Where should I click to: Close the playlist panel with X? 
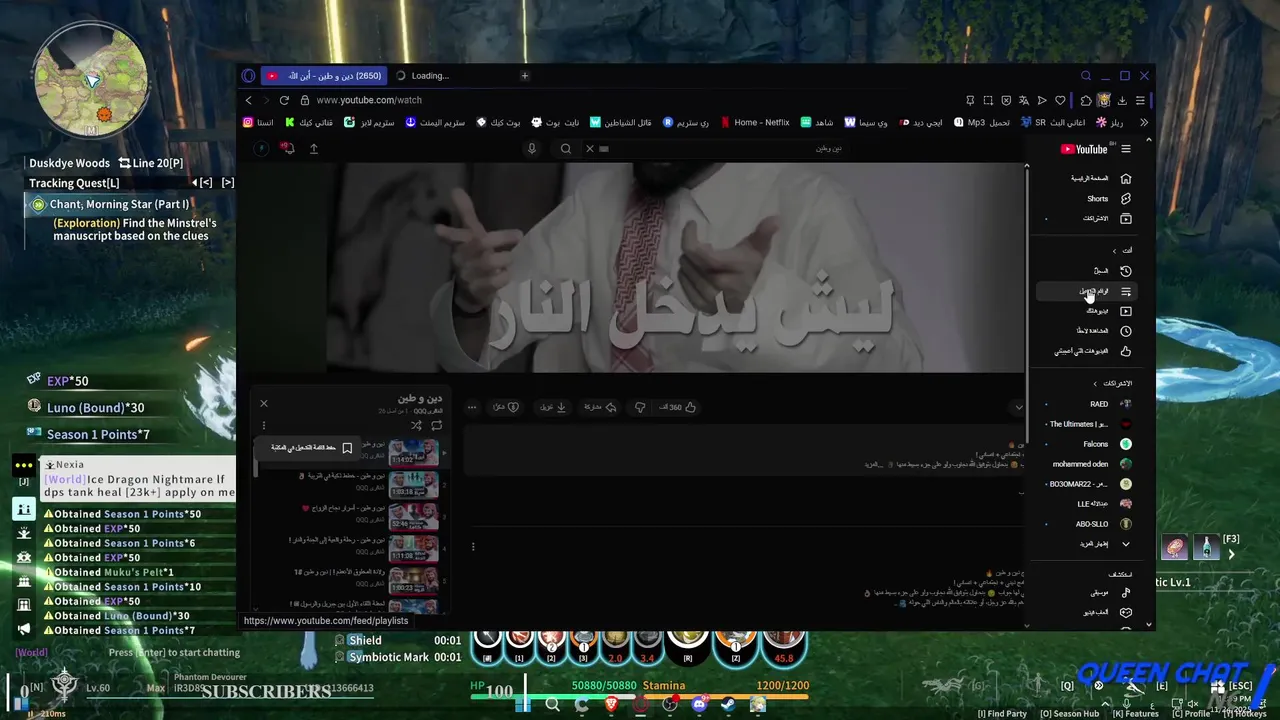click(264, 403)
